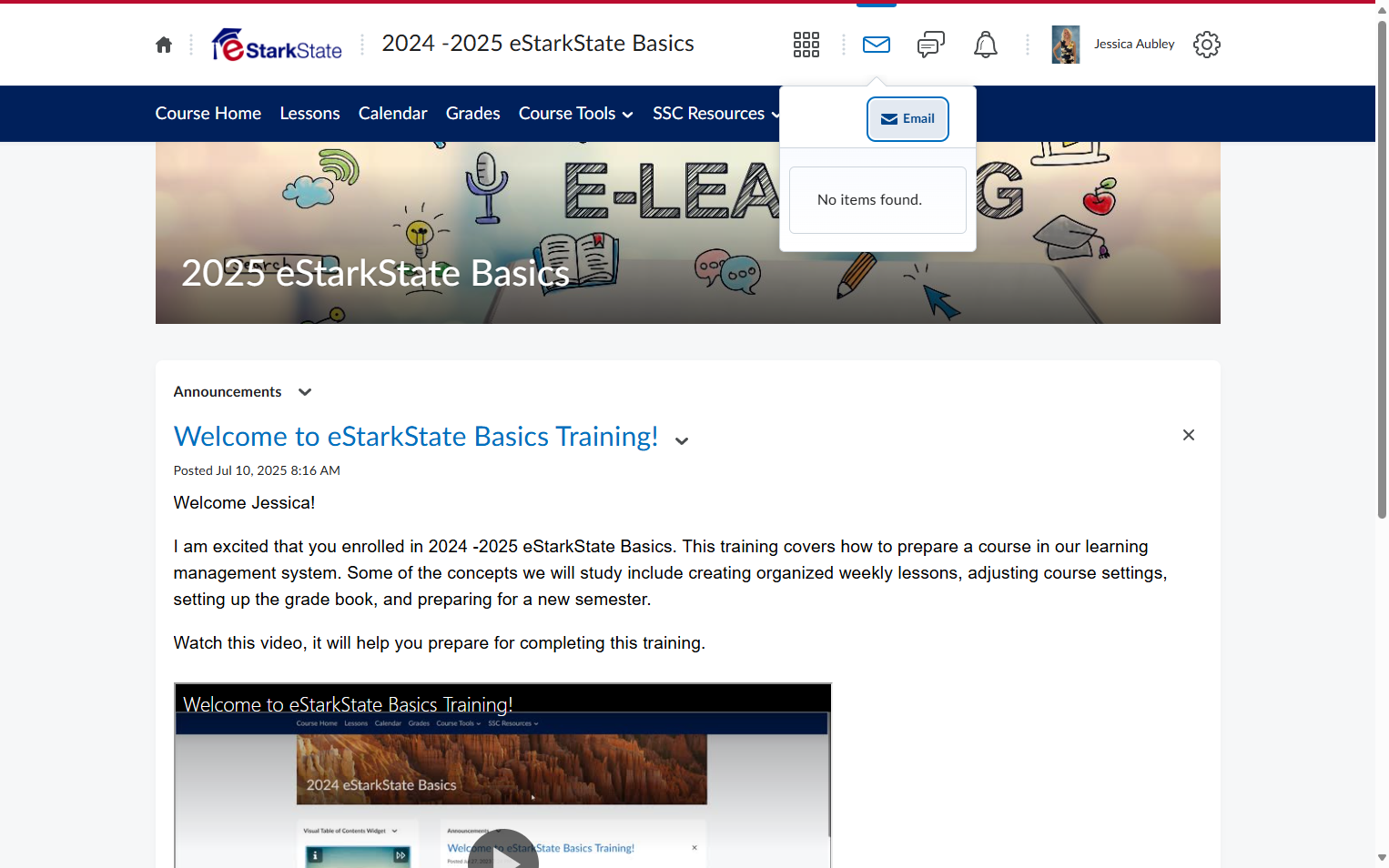Viewport: 1389px width, 868px height.
Task: View Grades page
Action: (473, 114)
